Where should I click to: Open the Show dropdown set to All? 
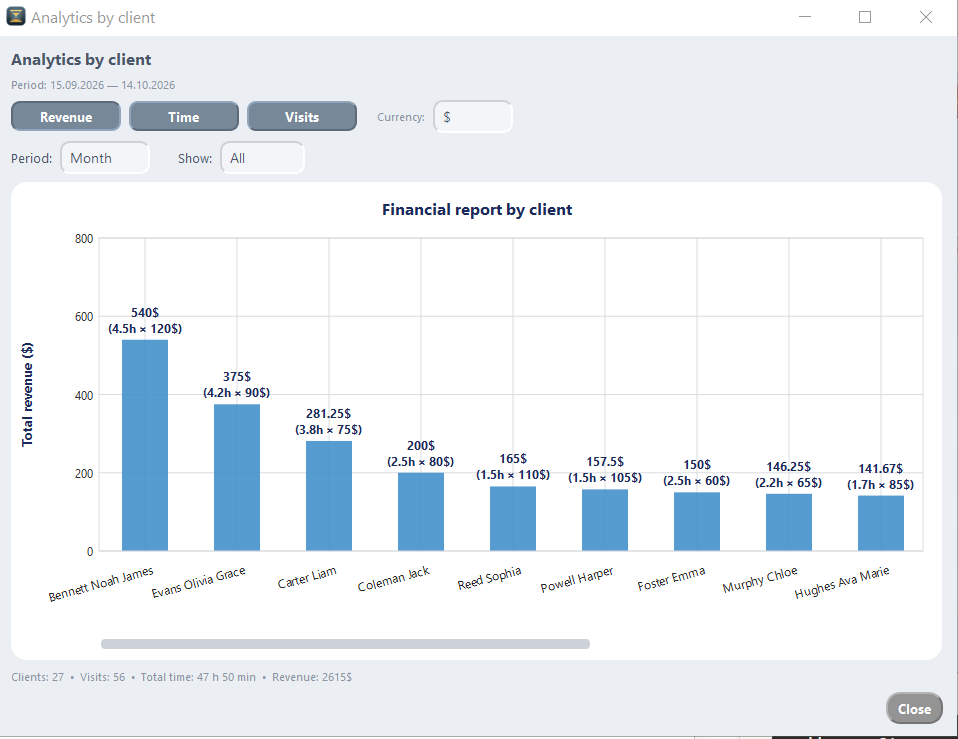point(263,158)
